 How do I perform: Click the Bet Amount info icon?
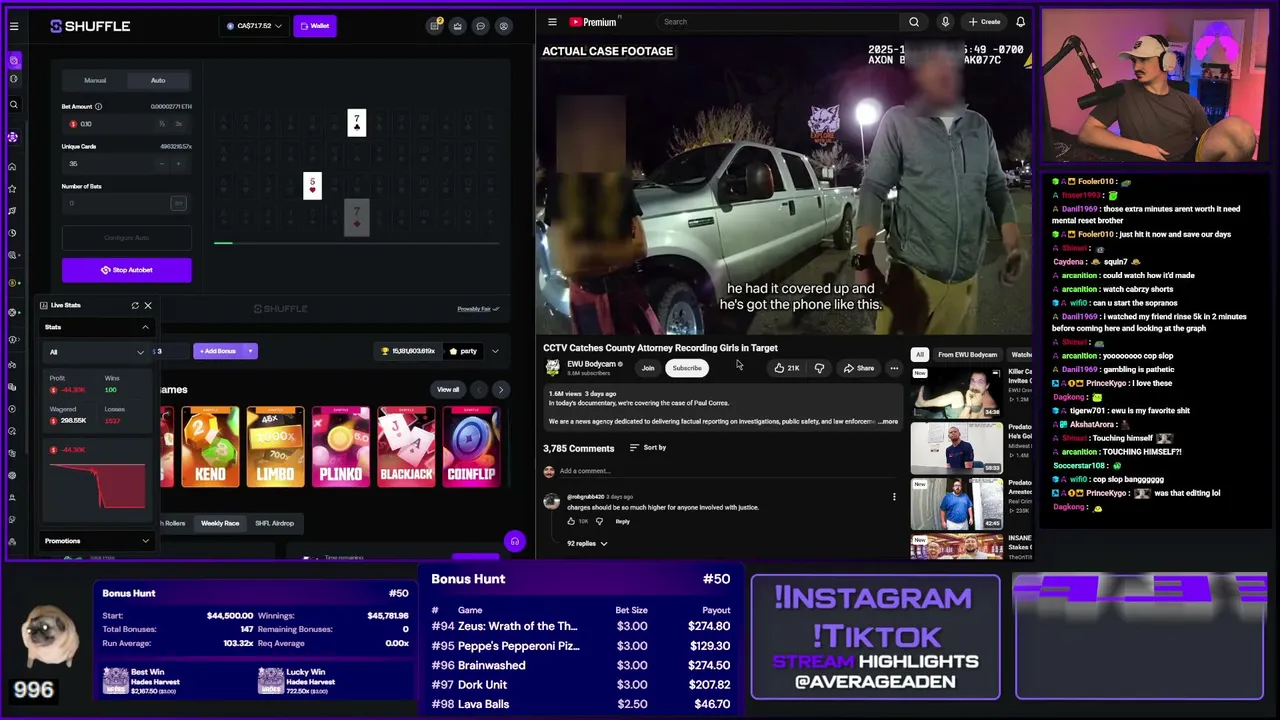(x=98, y=106)
